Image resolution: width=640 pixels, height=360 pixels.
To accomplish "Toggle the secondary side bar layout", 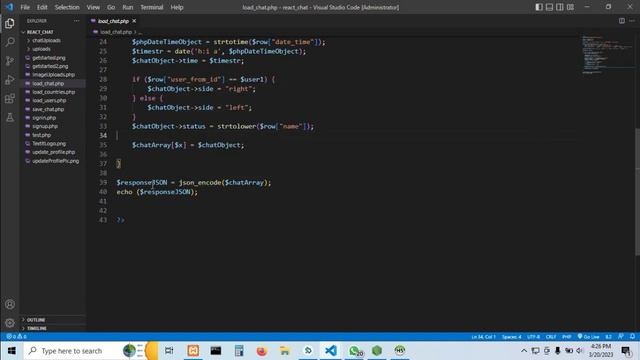I will pyautogui.click(x=560, y=7).
